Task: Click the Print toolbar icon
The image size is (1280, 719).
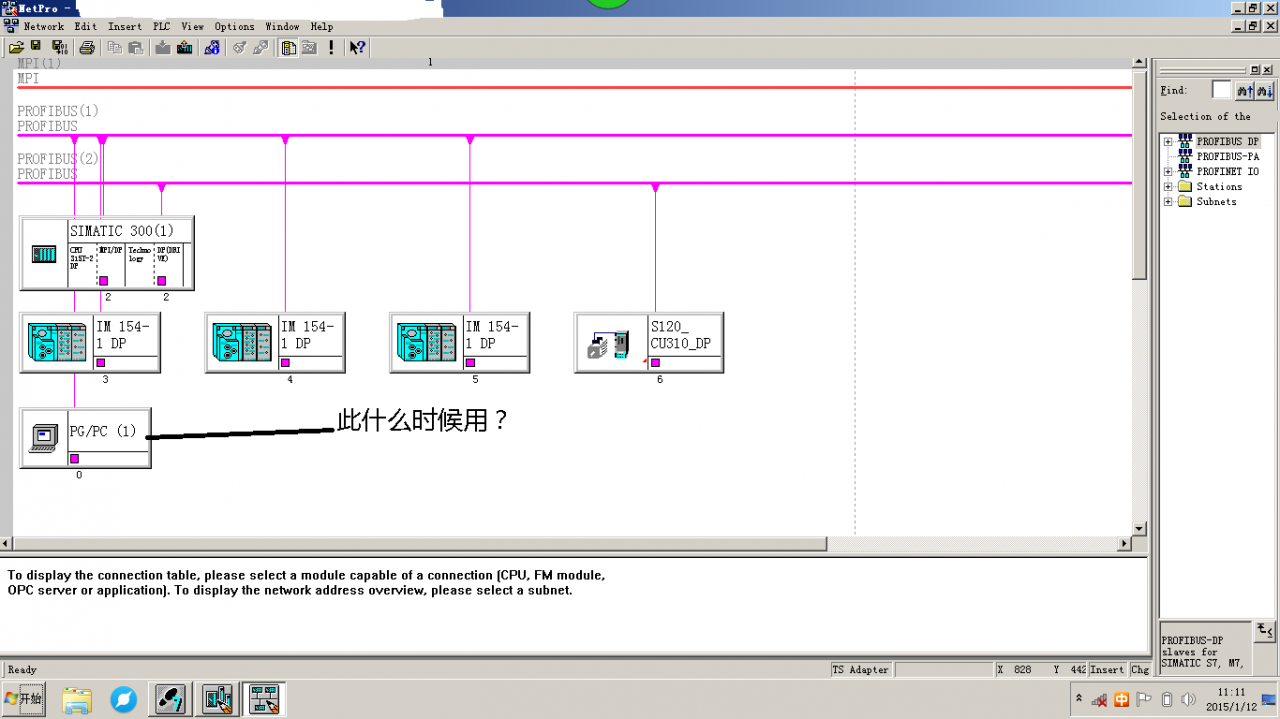Action: point(87,47)
